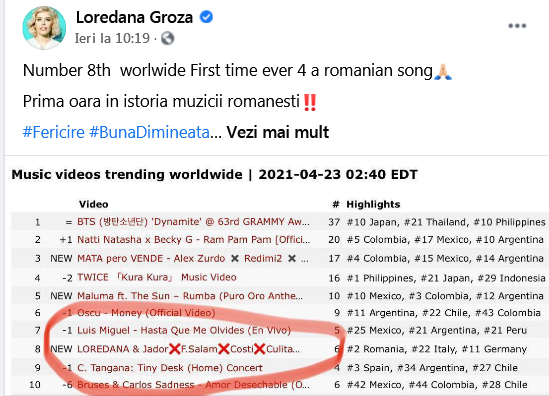
Task: Open Maluma Rumba video link
Action: (x=190, y=296)
